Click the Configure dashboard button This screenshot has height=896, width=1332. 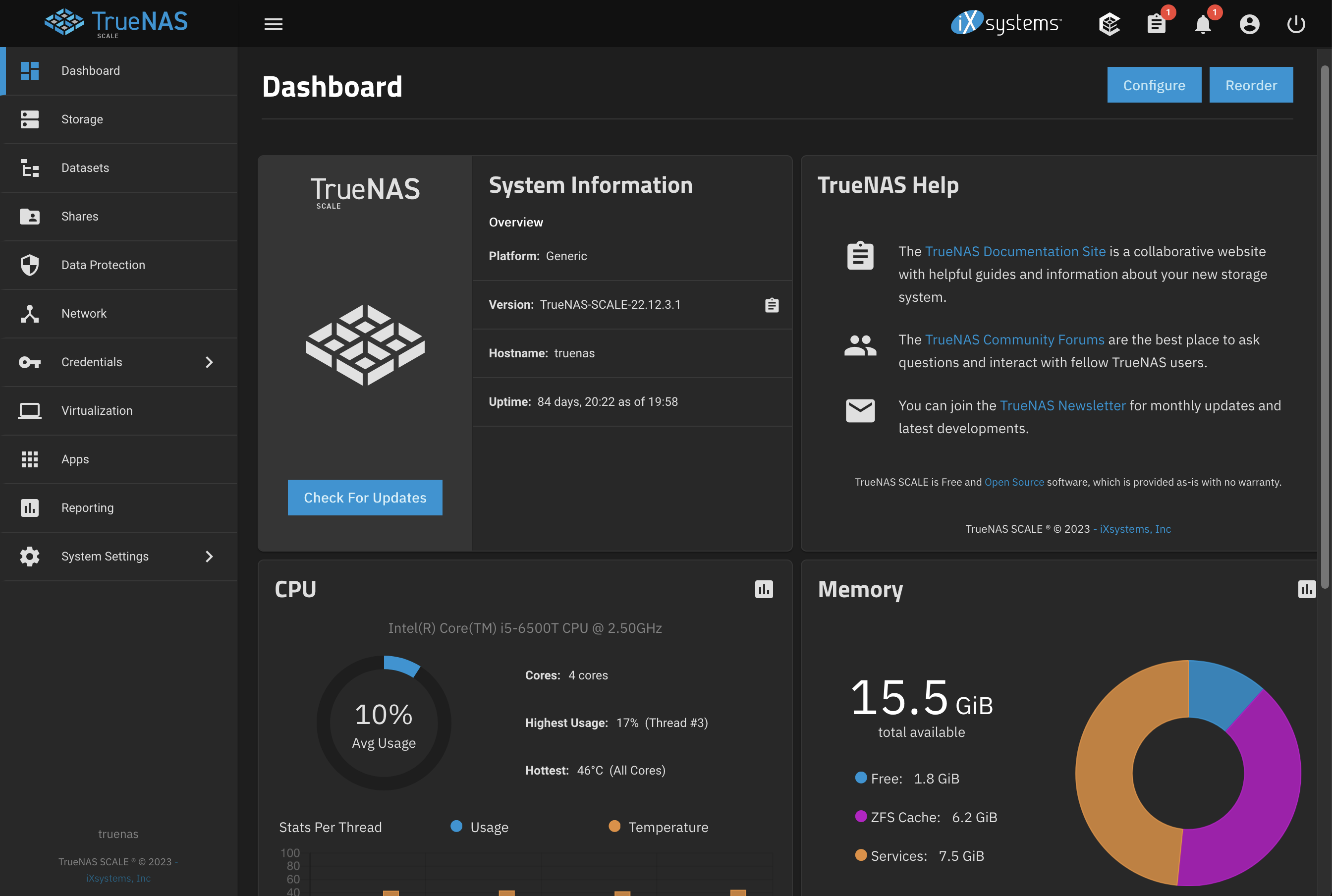[1154, 85]
